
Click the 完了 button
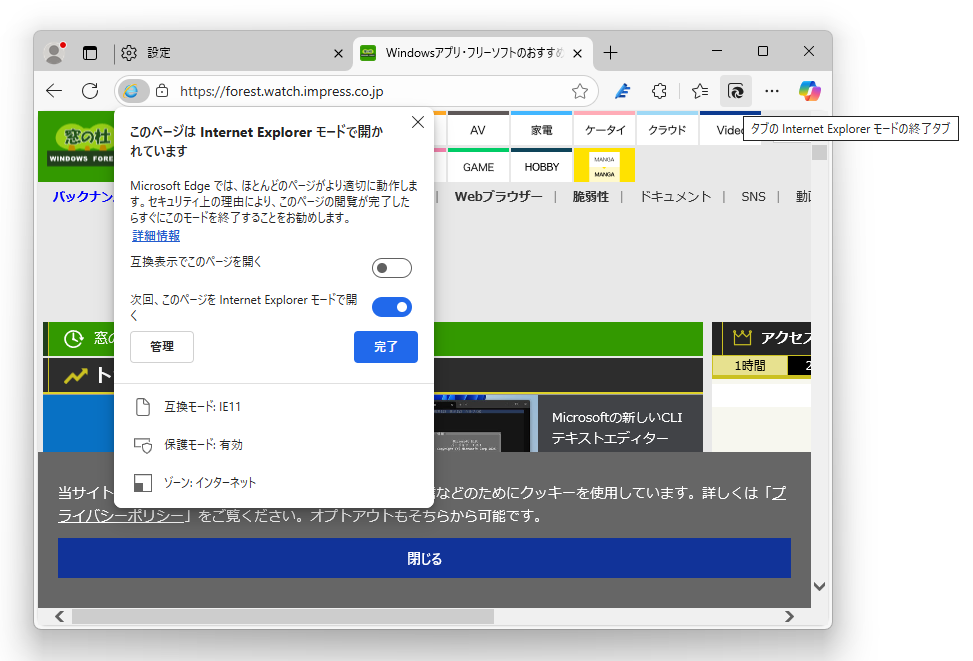pos(386,347)
